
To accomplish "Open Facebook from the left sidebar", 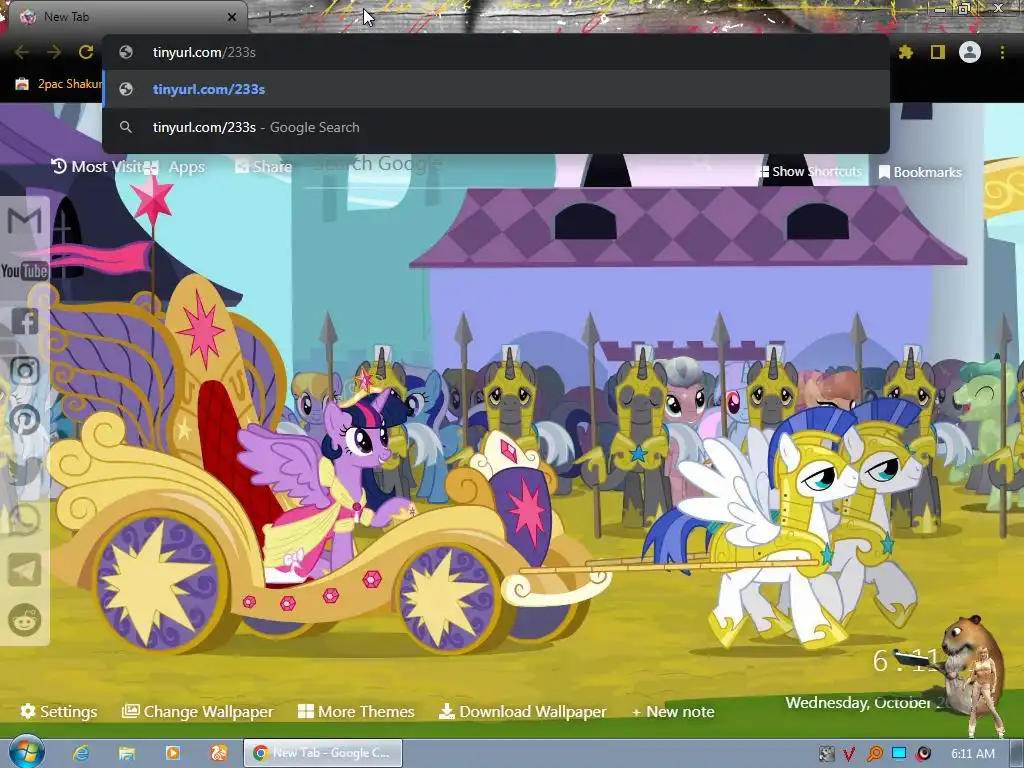I will coord(24,321).
